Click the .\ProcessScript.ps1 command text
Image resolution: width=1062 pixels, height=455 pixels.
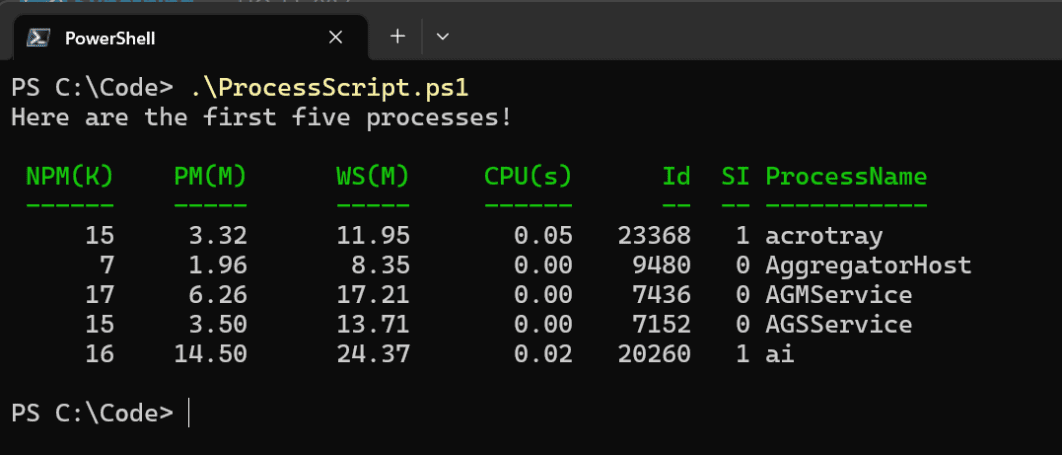pos(330,88)
